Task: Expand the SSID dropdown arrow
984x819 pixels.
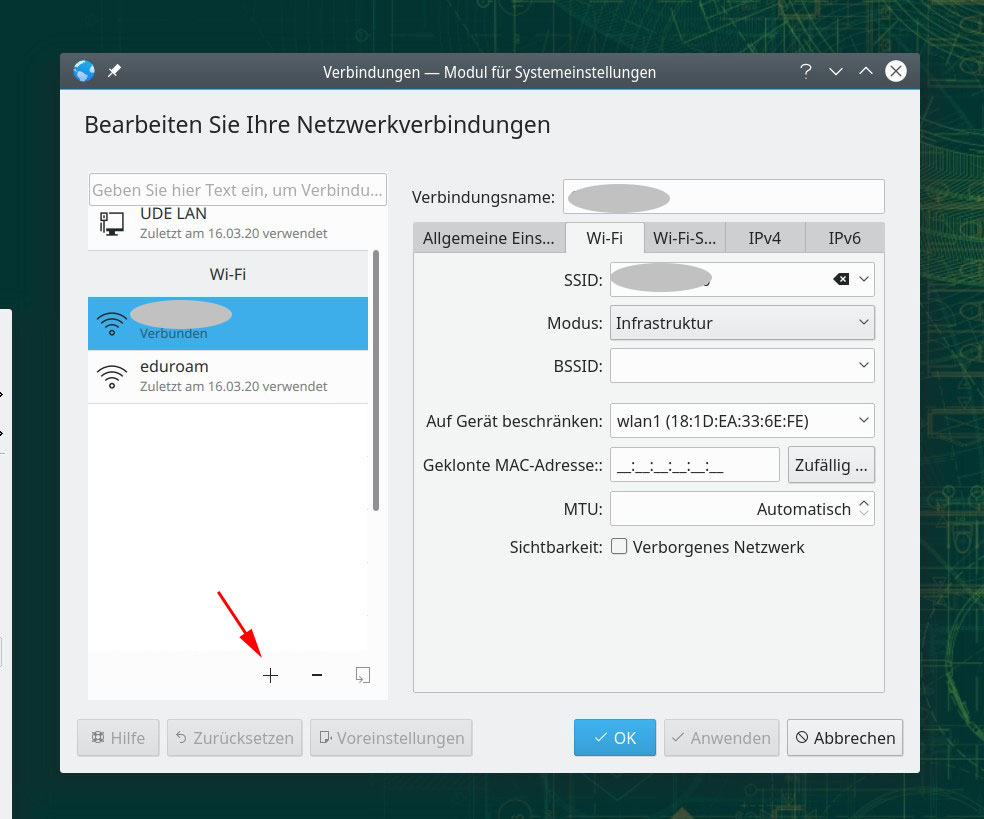Action: click(x=864, y=280)
